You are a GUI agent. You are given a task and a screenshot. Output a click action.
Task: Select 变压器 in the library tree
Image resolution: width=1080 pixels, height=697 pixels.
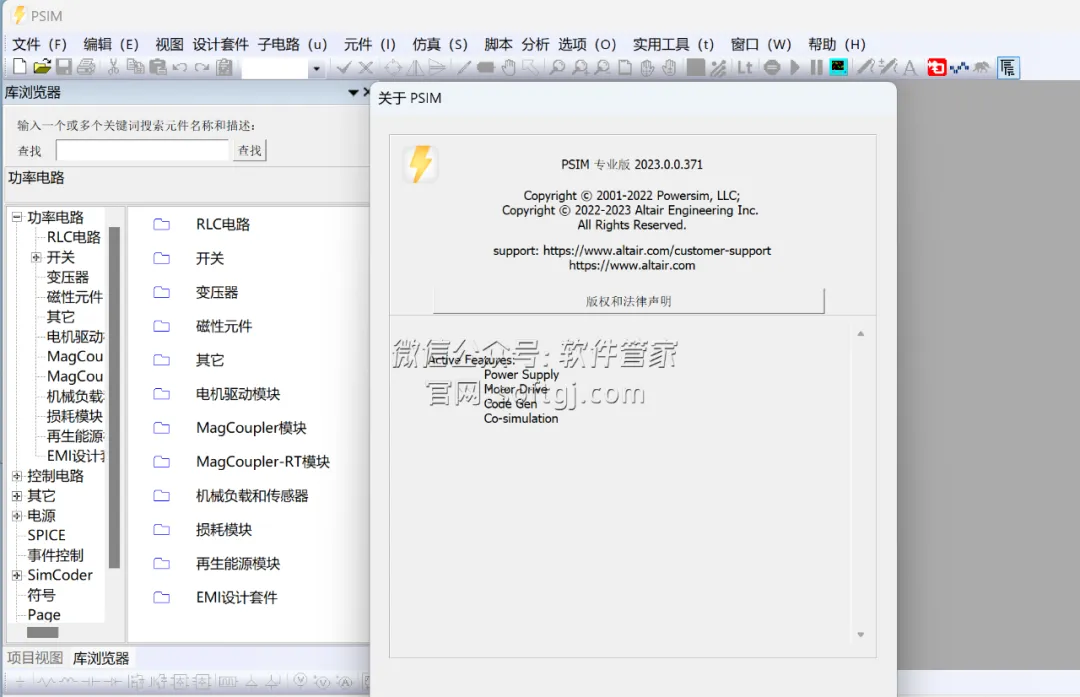(68, 277)
